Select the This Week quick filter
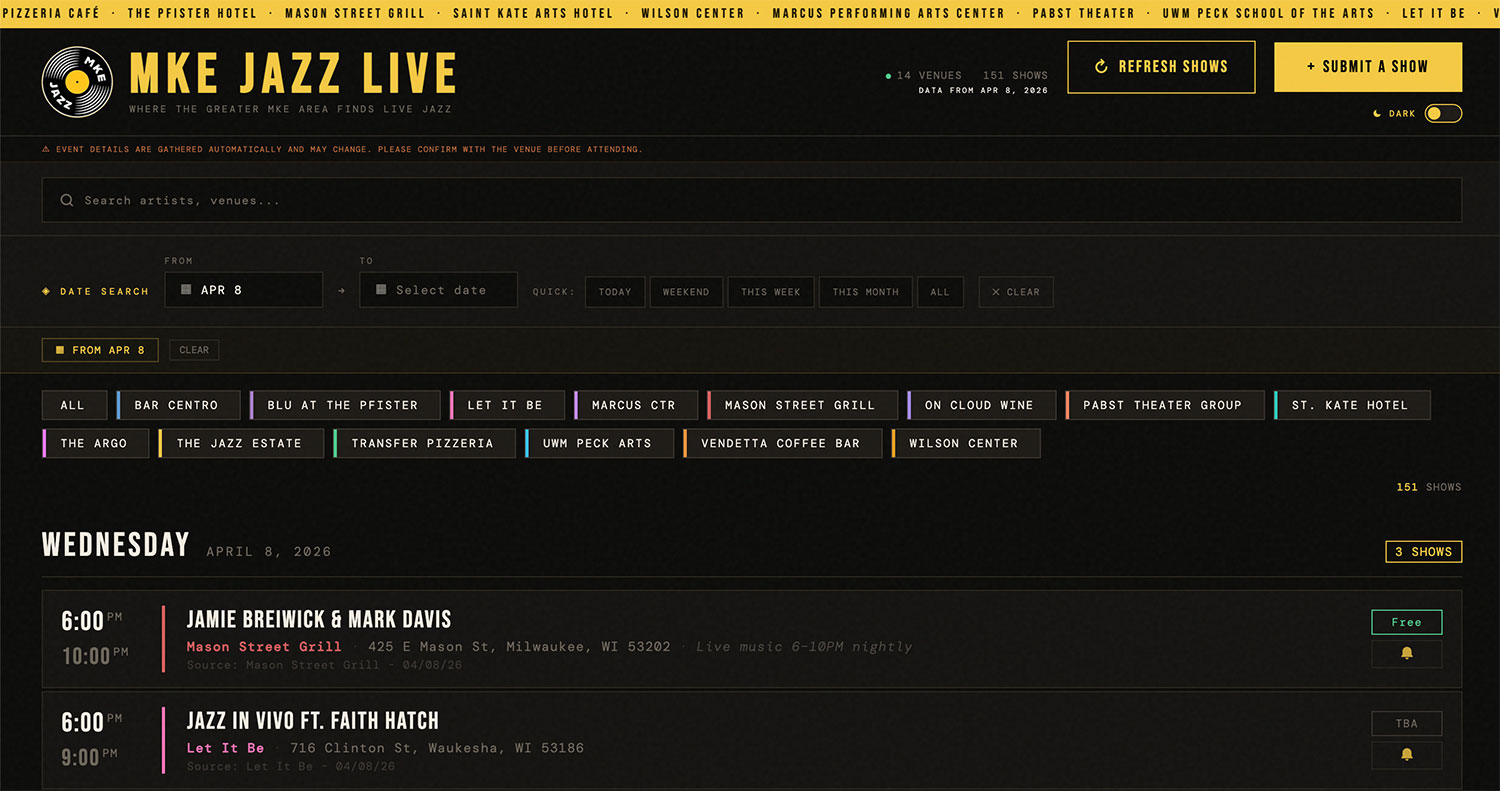The height and width of the screenshot is (791, 1500). 771,292
